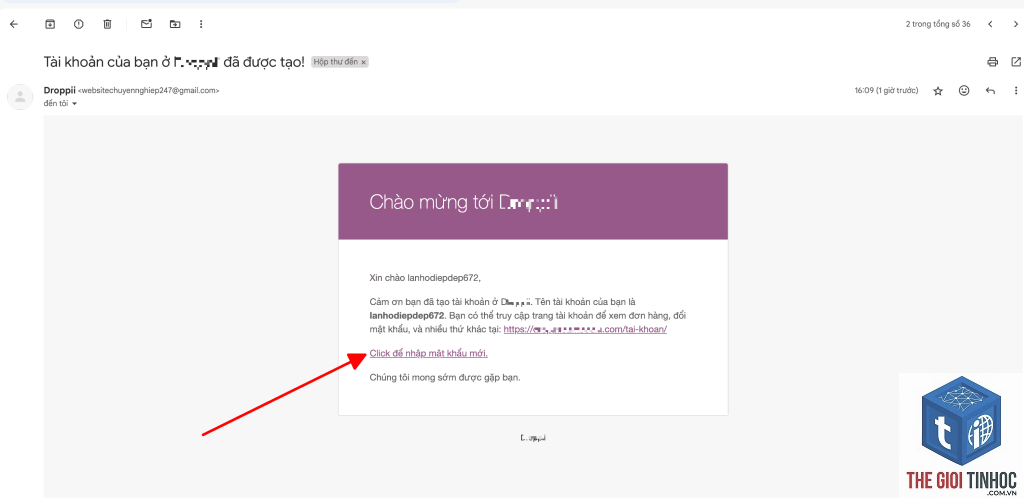This screenshot has height=498, width=1024.
Task: Click 'Chúng tôi mong sớm được gặp bạn.'
Action: 445,377
